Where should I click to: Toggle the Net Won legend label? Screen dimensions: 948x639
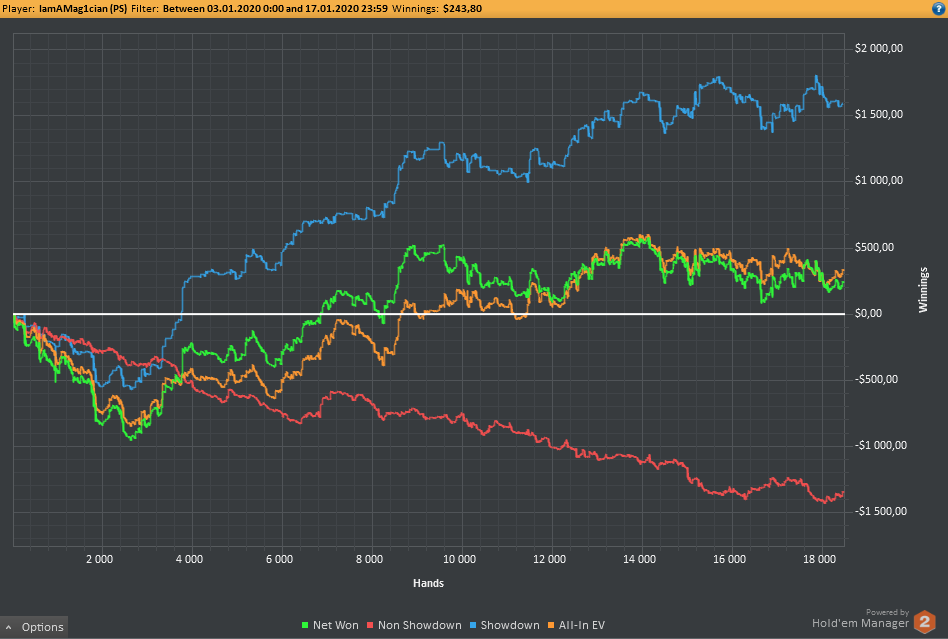pos(336,625)
